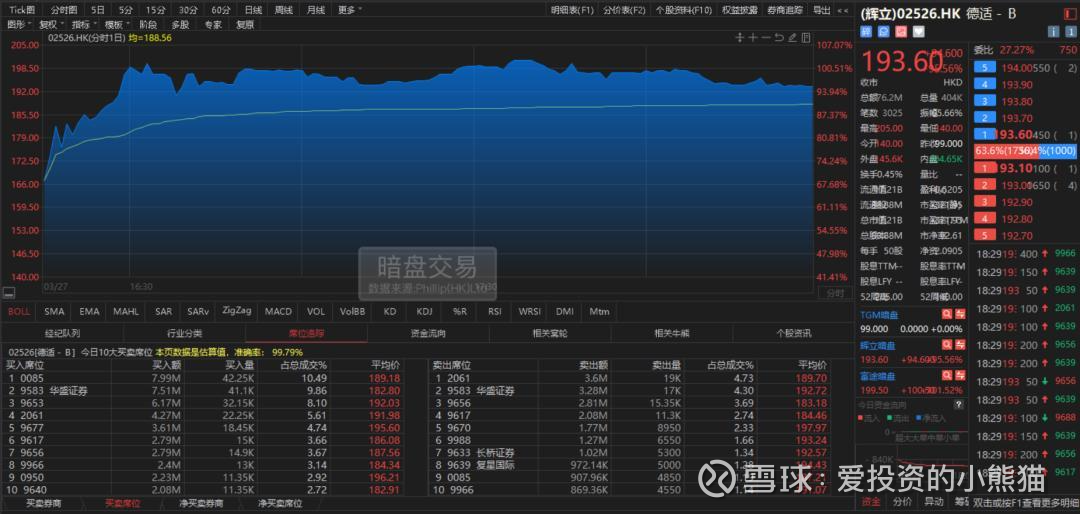The height and width of the screenshot is (514, 1080).
Task: Click the 导出 export button
Action: [821, 10]
